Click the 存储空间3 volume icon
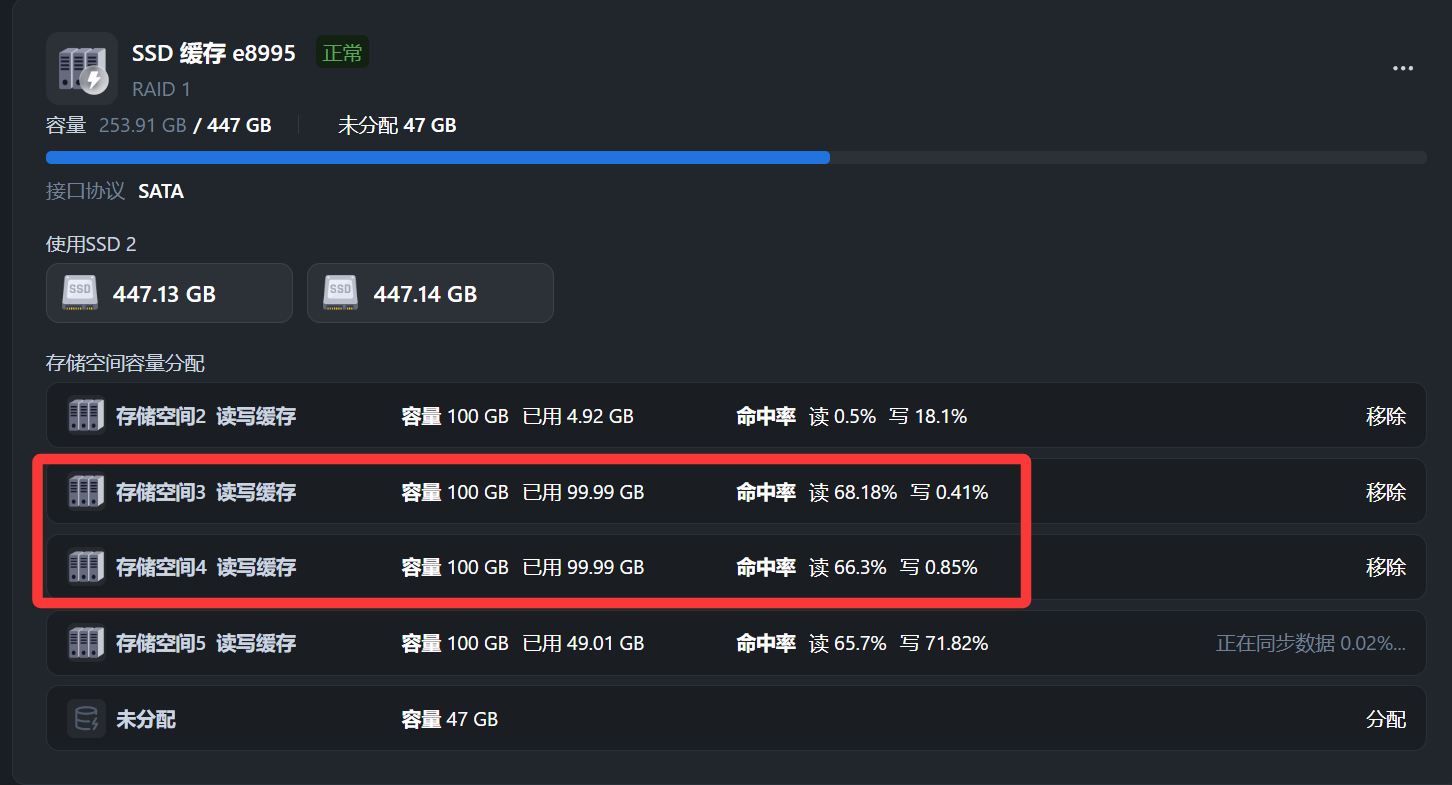Viewport: 1452px width, 785px height. [x=86, y=492]
